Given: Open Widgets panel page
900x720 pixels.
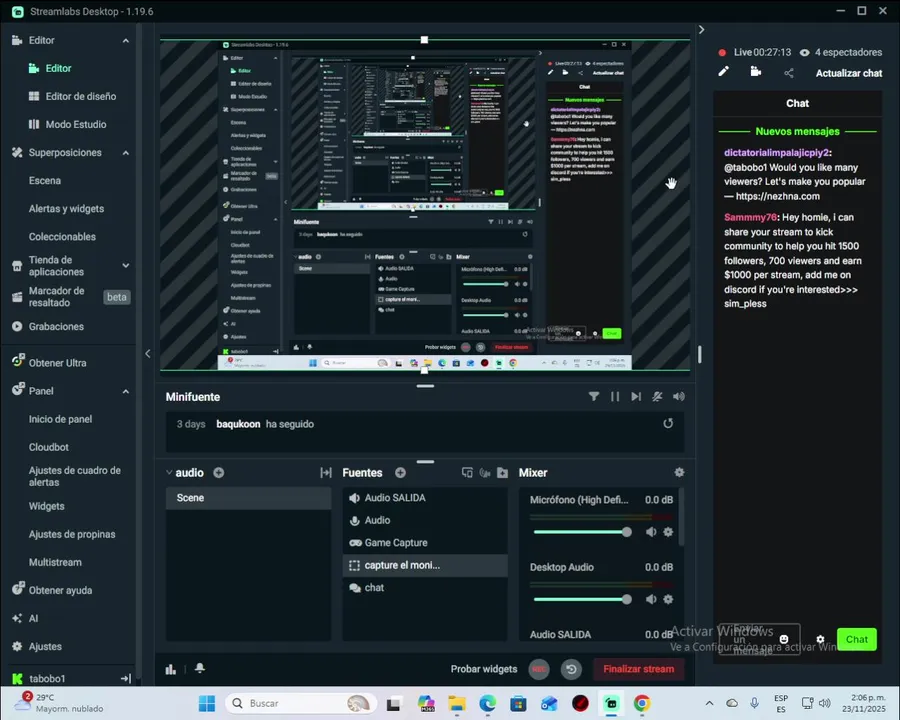Looking at the screenshot, I should pos(46,506).
